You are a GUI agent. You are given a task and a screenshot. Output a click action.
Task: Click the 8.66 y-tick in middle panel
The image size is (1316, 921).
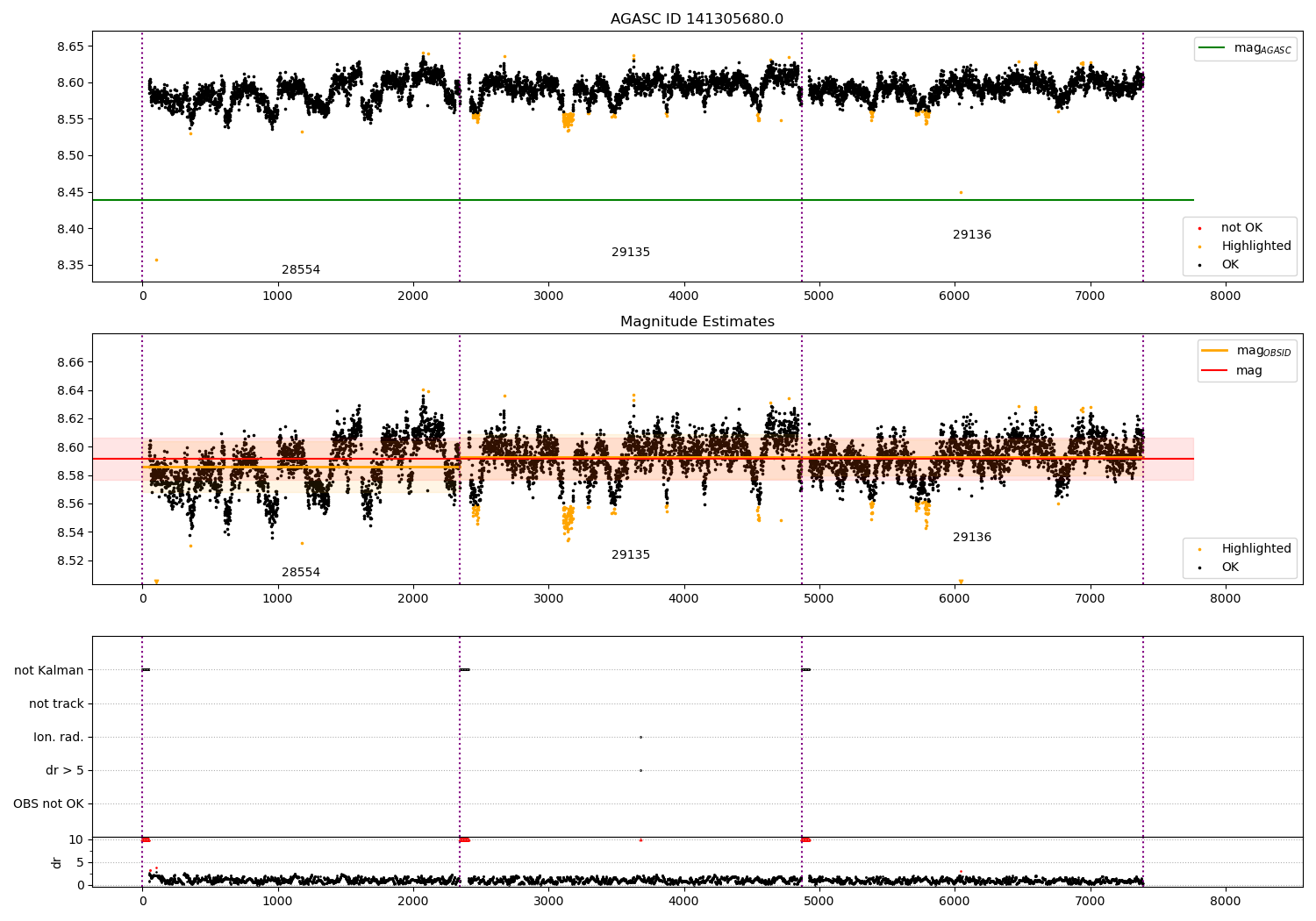click(69, 362)
